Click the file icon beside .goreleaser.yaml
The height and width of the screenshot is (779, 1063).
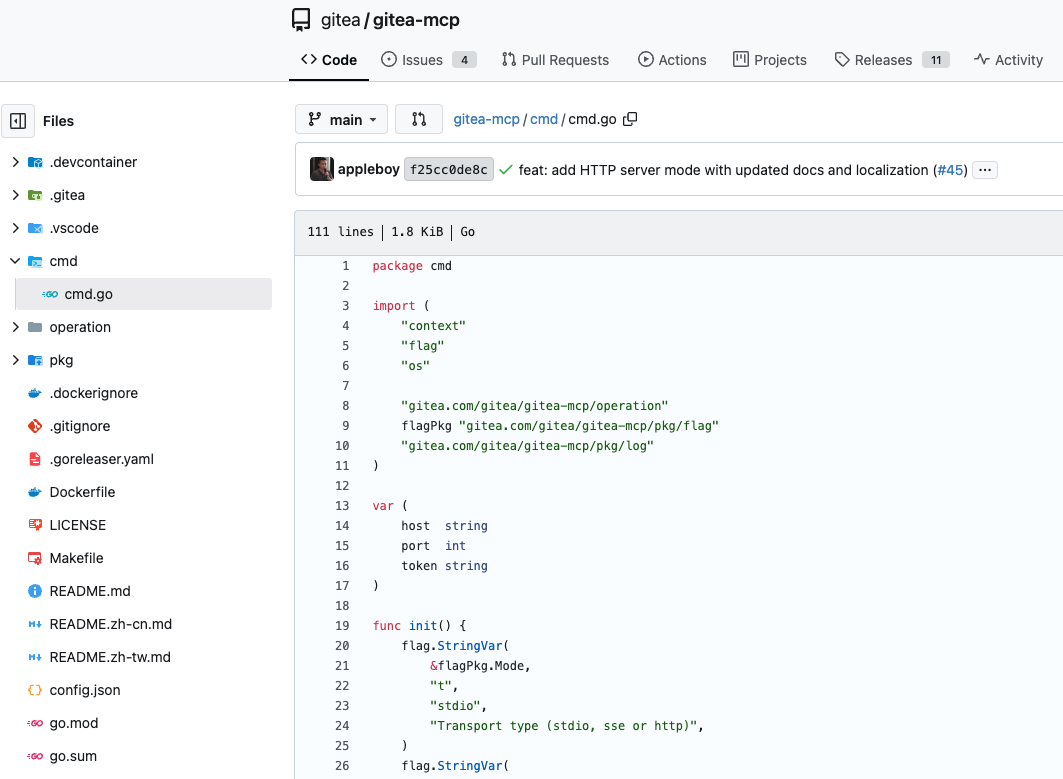(x=35, y=459)
